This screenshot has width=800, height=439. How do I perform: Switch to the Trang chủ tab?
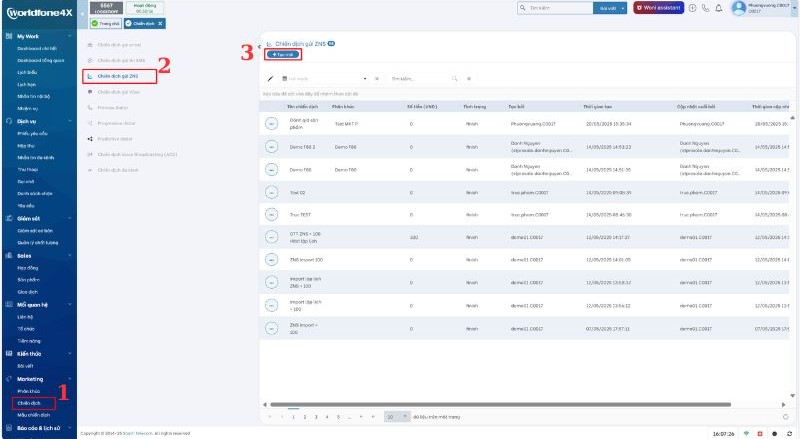pyautogui.click(x=107, y=22)
